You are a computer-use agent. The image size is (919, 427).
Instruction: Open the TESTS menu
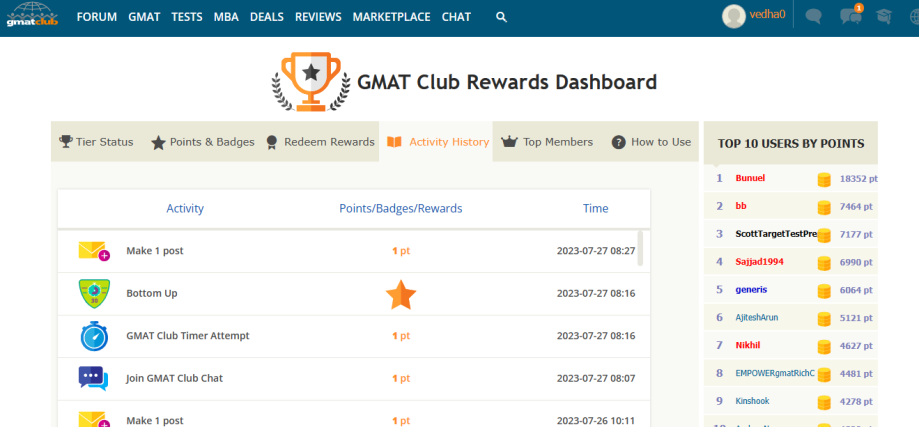point(187,17)
